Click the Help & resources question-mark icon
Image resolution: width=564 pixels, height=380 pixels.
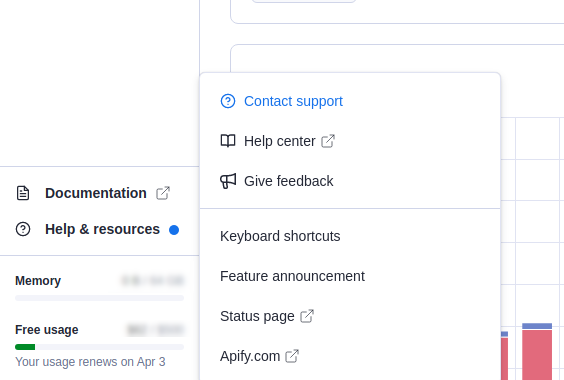pos(23,229)
